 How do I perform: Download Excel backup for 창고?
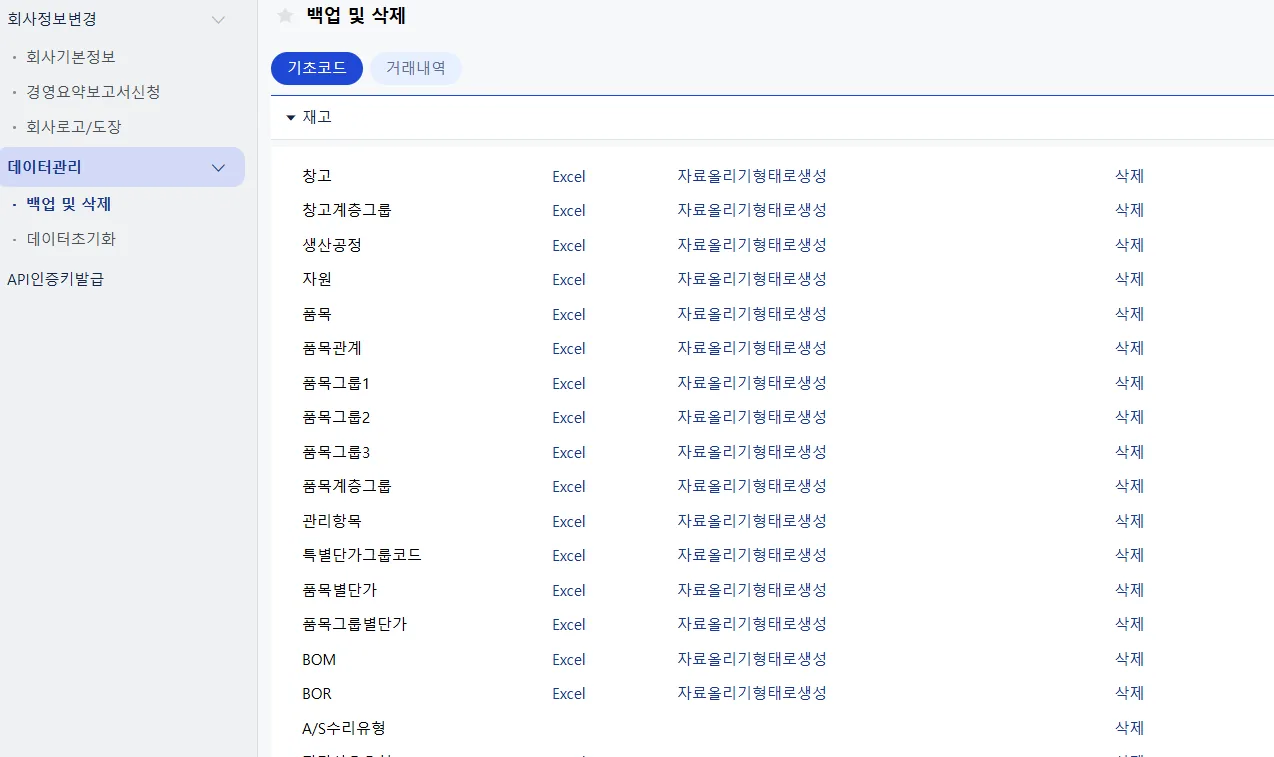569,177
